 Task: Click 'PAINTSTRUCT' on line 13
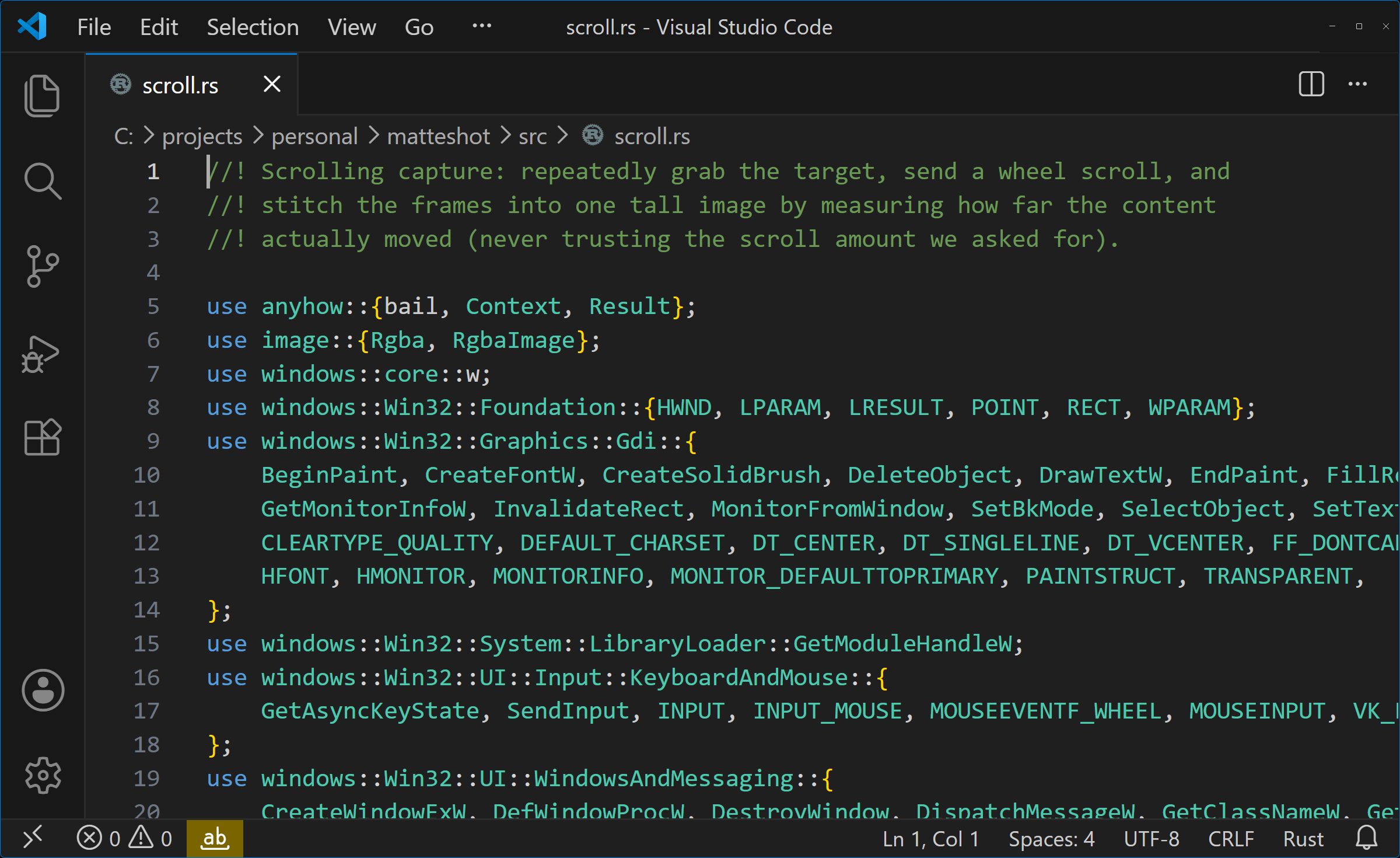click(x=1101, y=576)
